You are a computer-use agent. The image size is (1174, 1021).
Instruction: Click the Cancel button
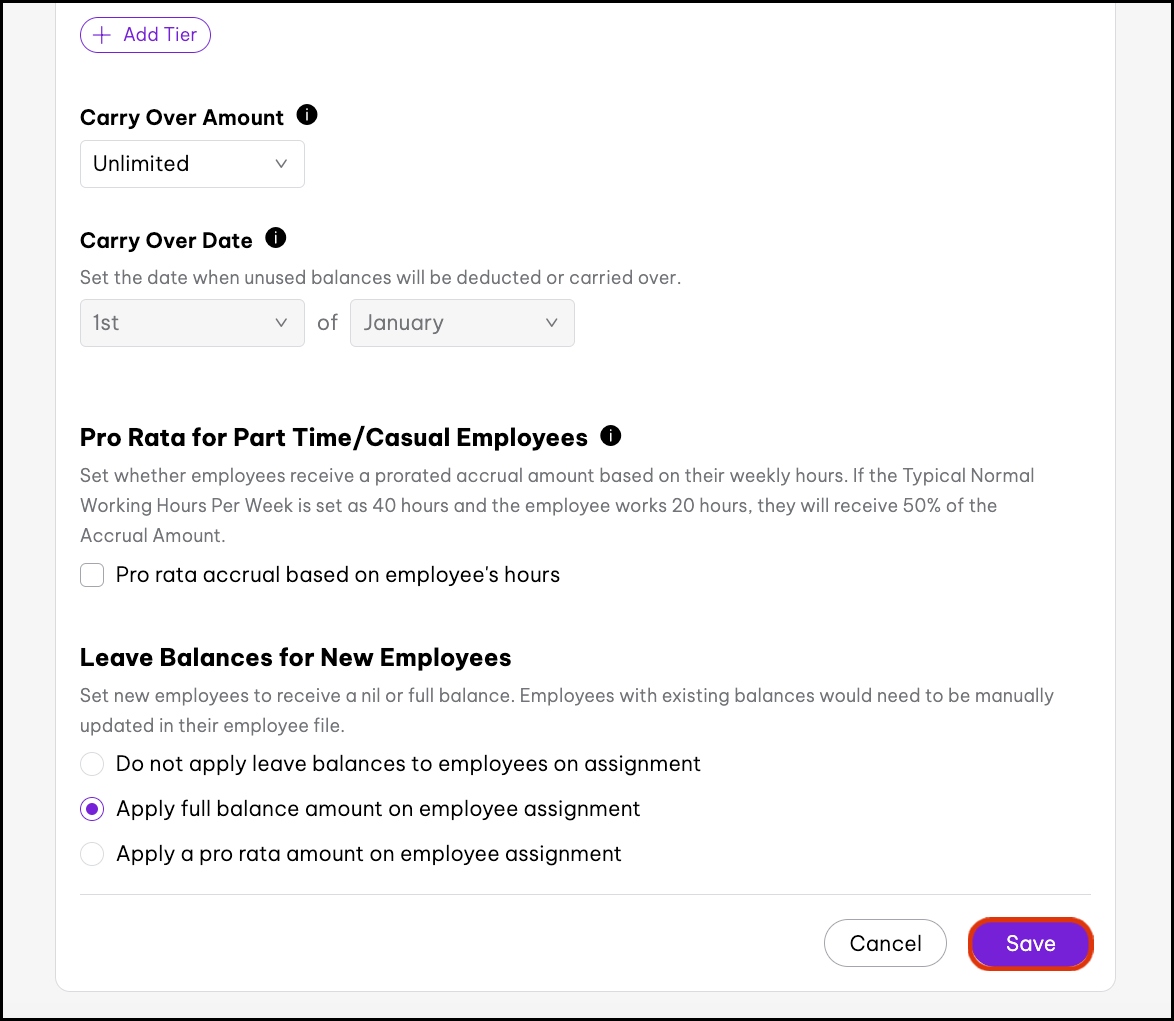pos(885,943)
